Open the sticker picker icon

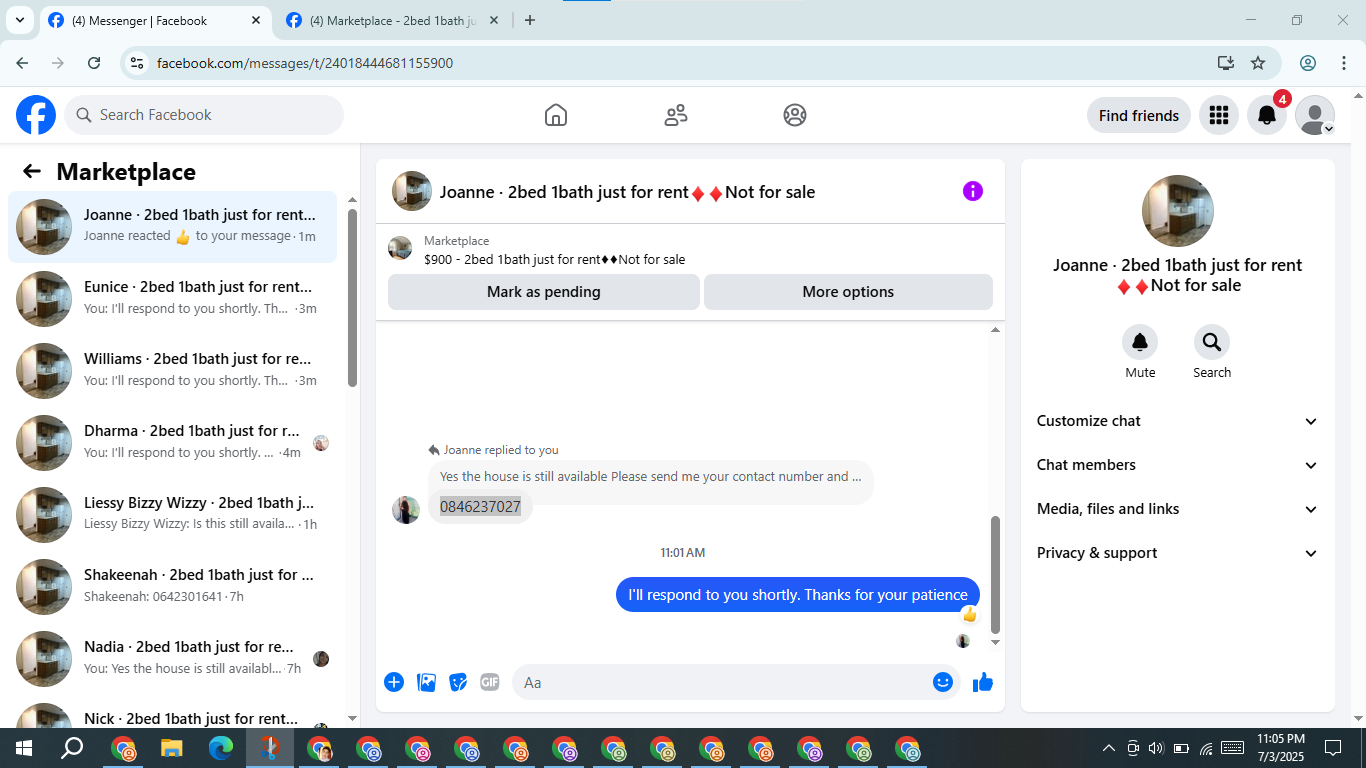tap(458, 682)
